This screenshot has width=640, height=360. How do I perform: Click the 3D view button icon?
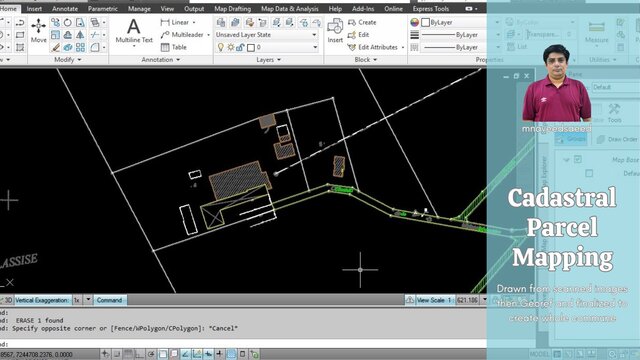tap(7, 300)
